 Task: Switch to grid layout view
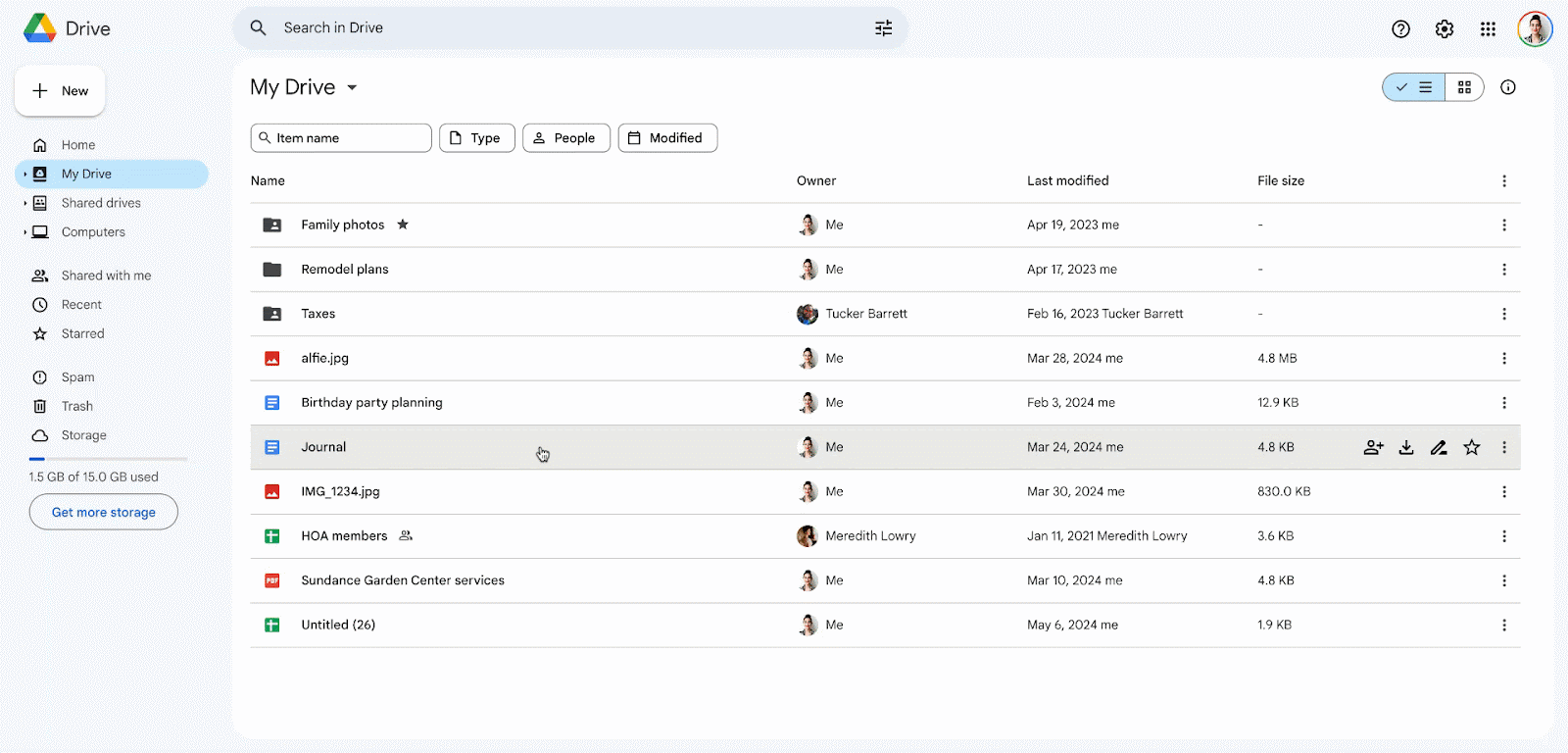pos(1464,87)
